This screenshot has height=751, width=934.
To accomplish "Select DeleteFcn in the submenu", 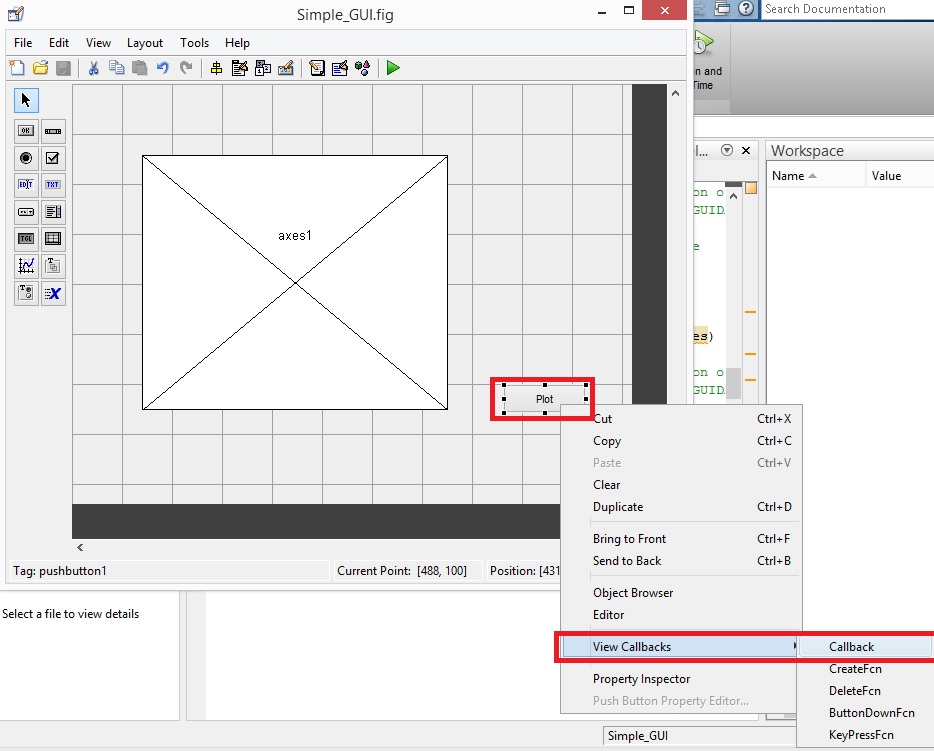I will (865, 691).
